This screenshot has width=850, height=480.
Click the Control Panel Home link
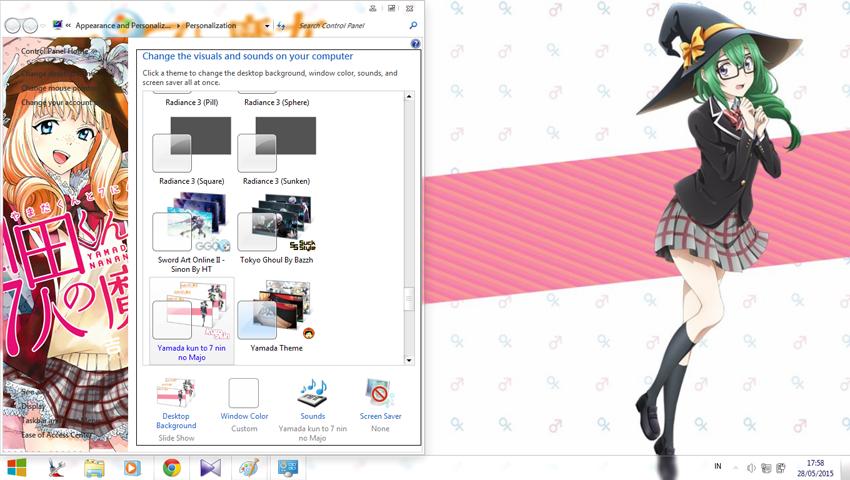pyautogui.click(x=54, y=51)
